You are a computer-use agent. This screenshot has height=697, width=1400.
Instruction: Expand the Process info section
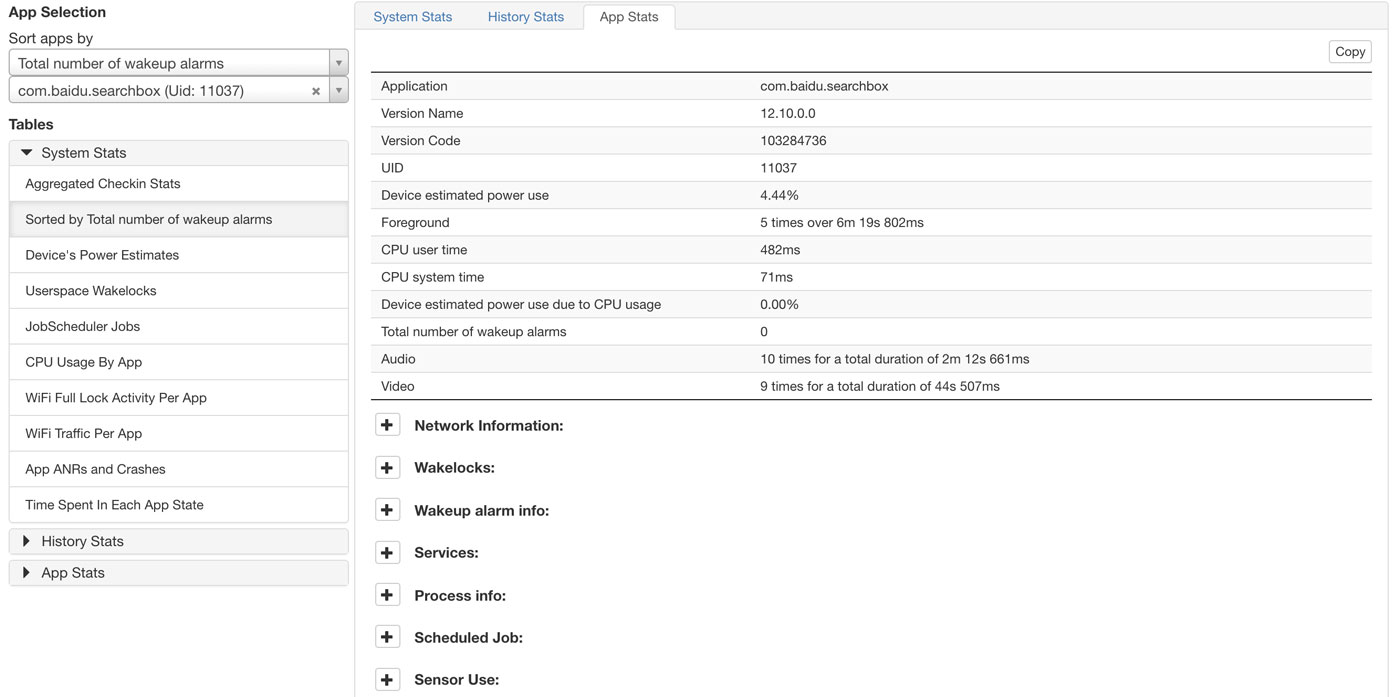tap(387, 594)
